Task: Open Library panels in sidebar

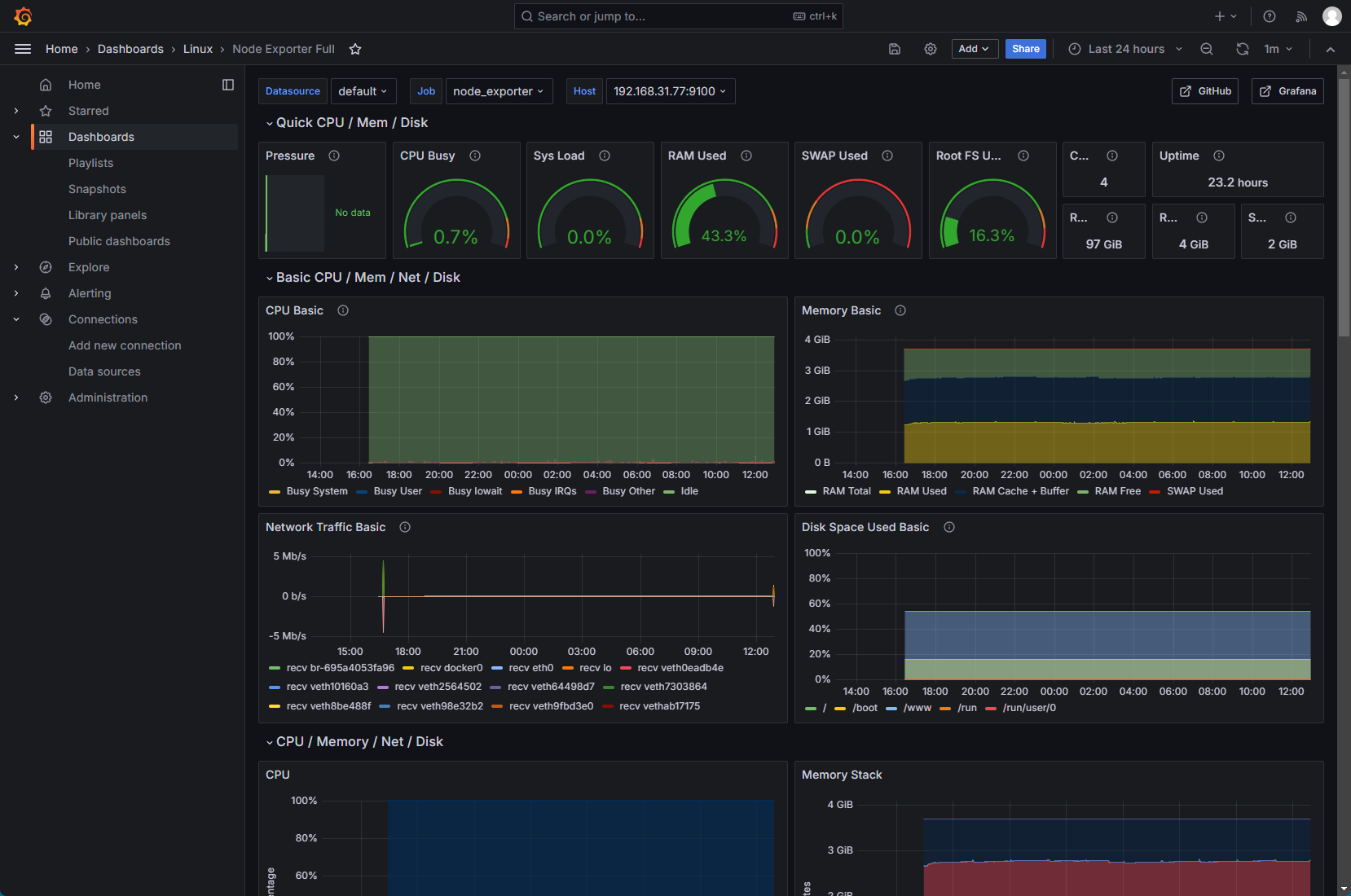Action: (108, 215)
